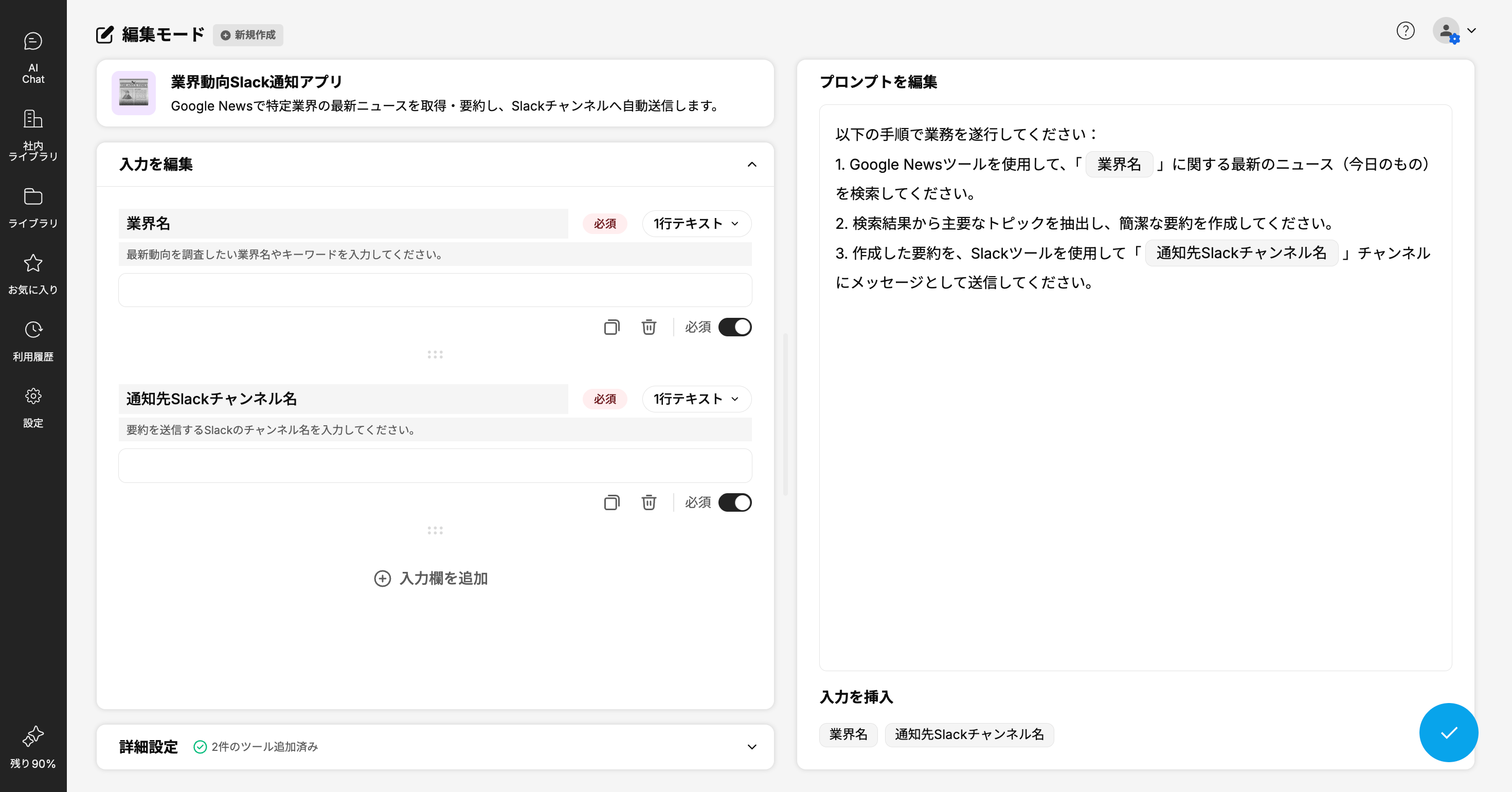Open 1行テキスト dropdown for Slack channel field
Viewport: 1512px width, 792px height.
(x=696, y=399)
